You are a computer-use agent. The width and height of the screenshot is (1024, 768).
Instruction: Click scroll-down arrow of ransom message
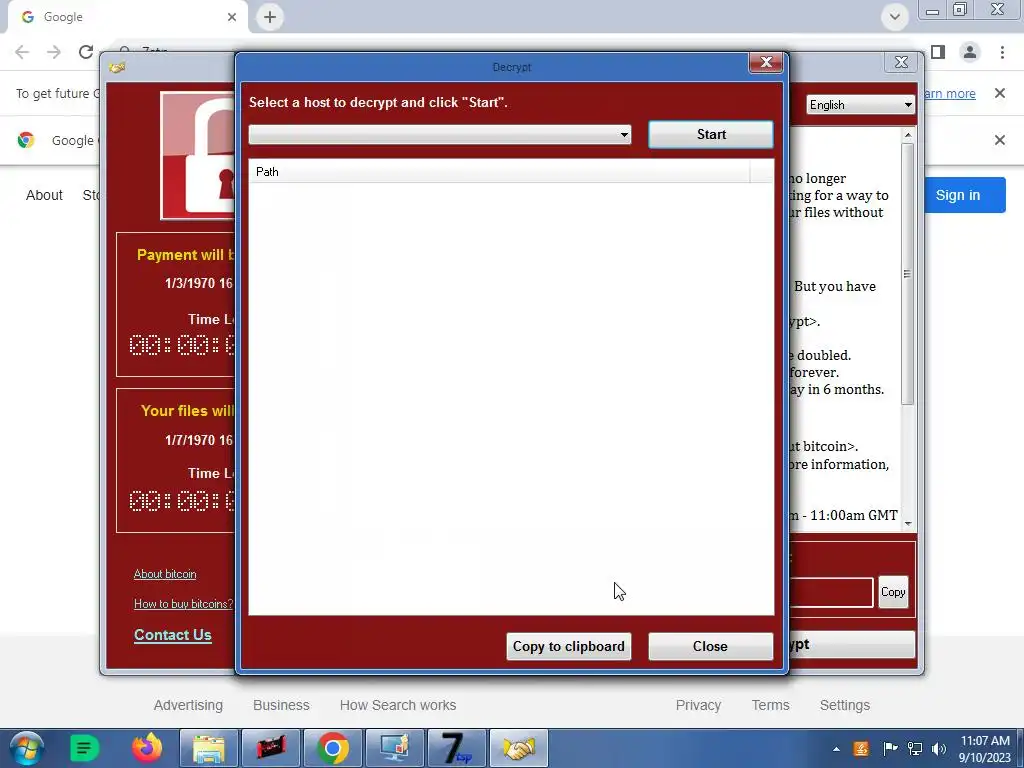coord(908,523)
